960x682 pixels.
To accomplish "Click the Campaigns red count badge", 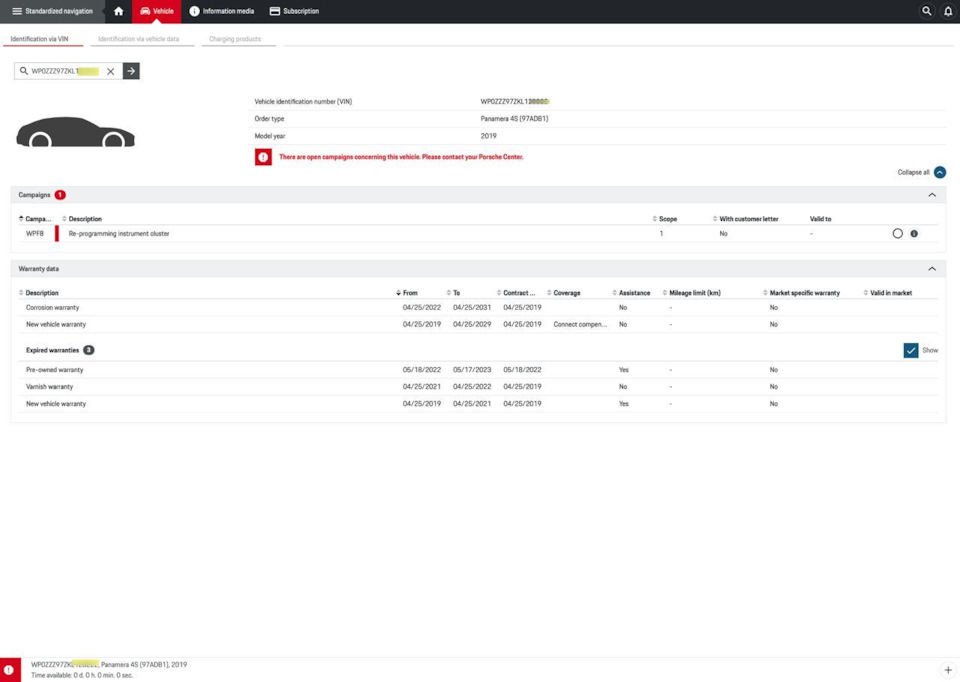I will (x=60, y=195).
